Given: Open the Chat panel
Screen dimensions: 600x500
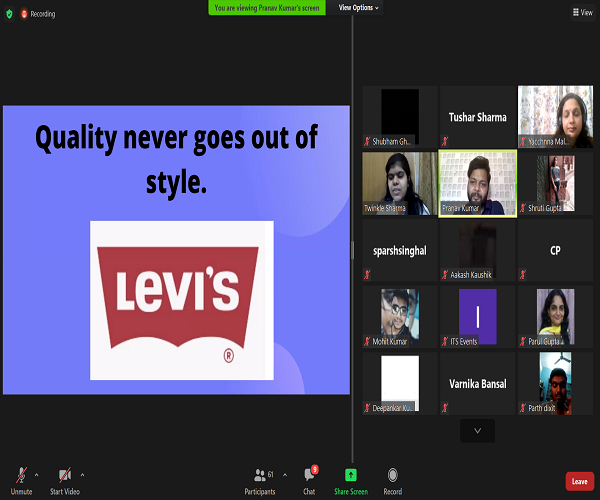Looking at the screenshot, I should tap(309, 482).
